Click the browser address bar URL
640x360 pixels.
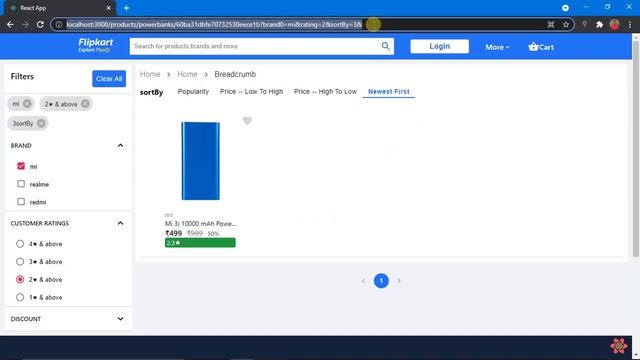(x=214, y=24)
